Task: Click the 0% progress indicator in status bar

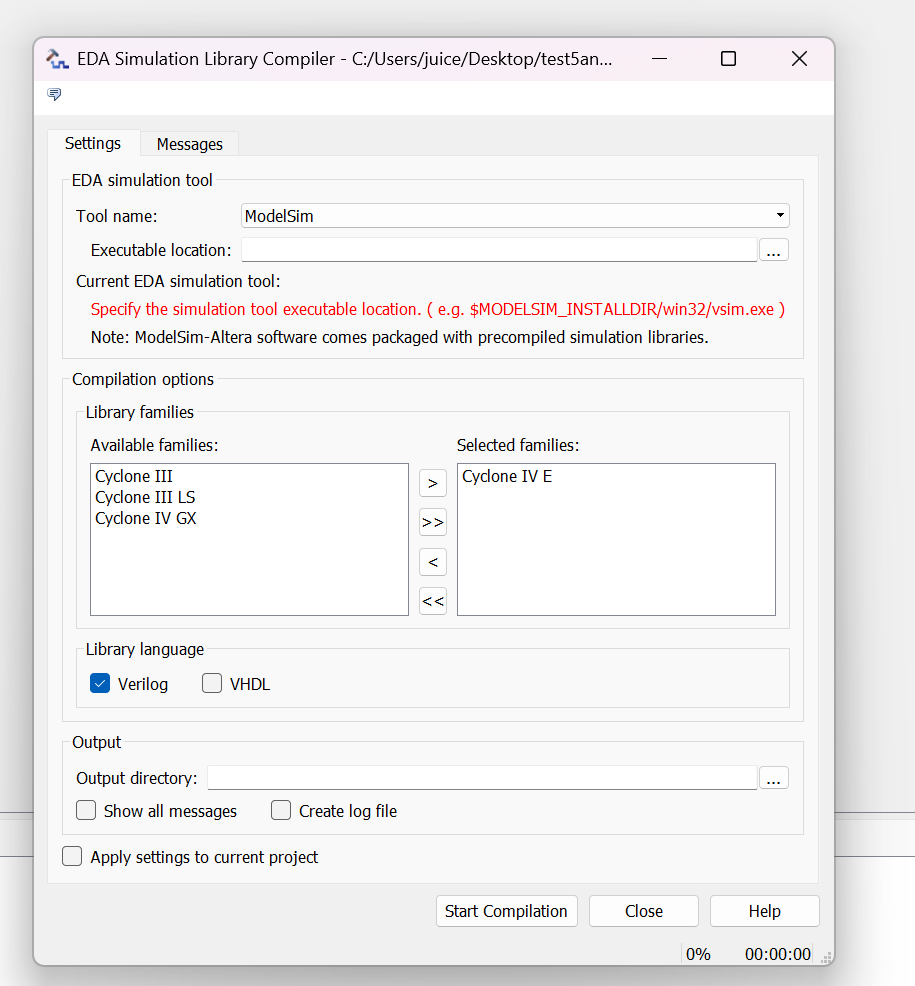Action: (698, 954)
